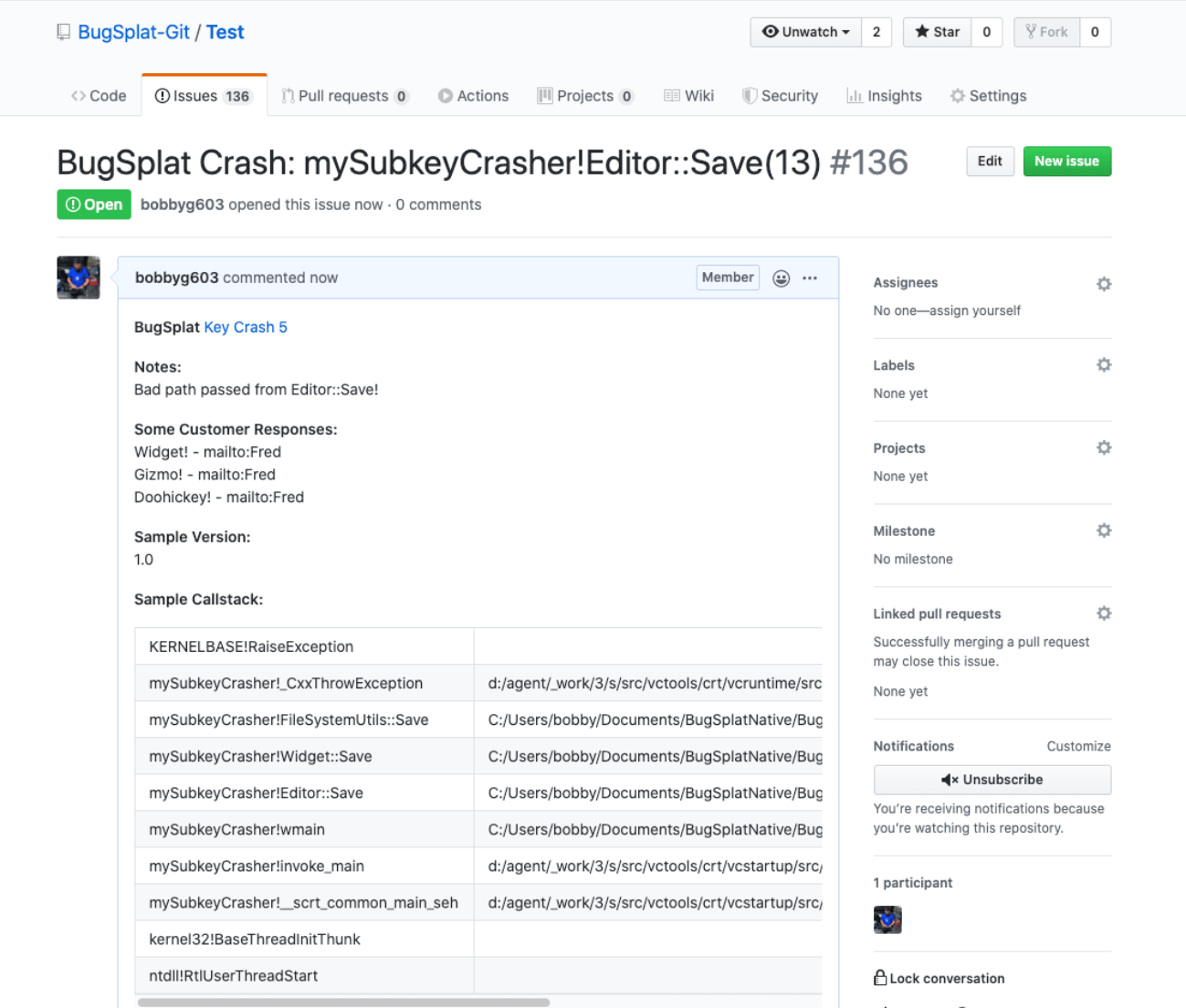Unsubscribe from issue notifications
This screenshot has width=1186, height=1008.
(992, 780)
